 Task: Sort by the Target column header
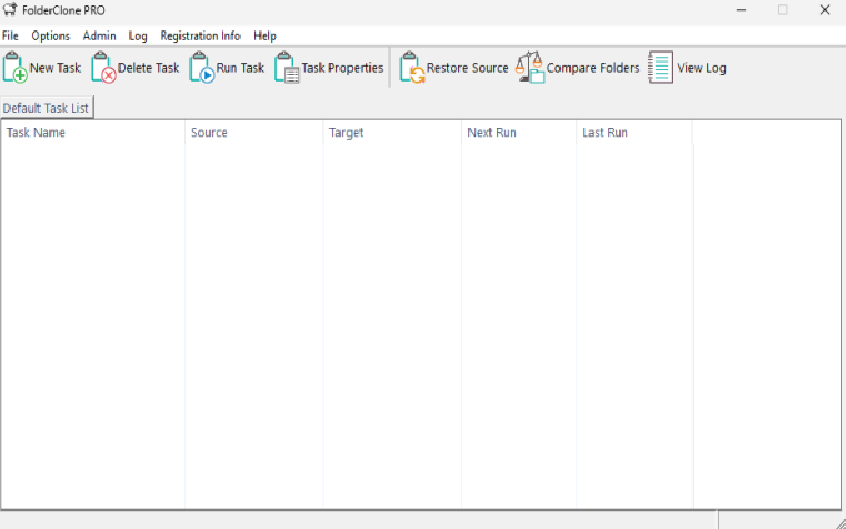[392, 133]
